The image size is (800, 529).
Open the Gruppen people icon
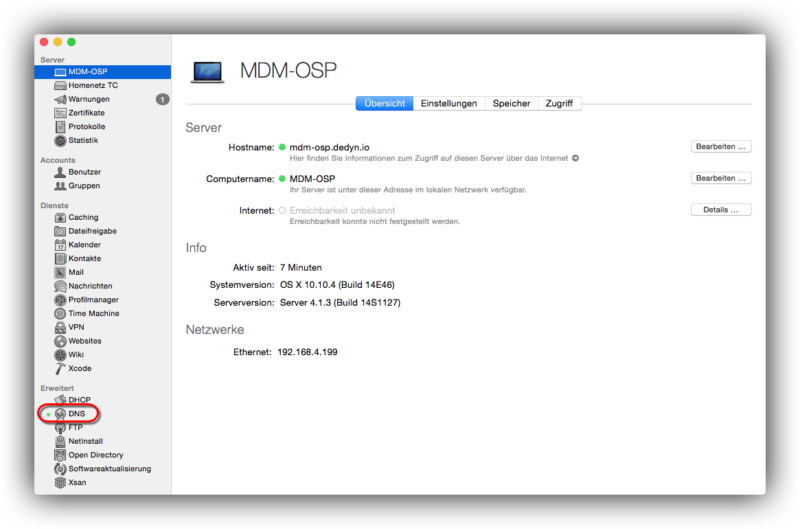(60, 186)
